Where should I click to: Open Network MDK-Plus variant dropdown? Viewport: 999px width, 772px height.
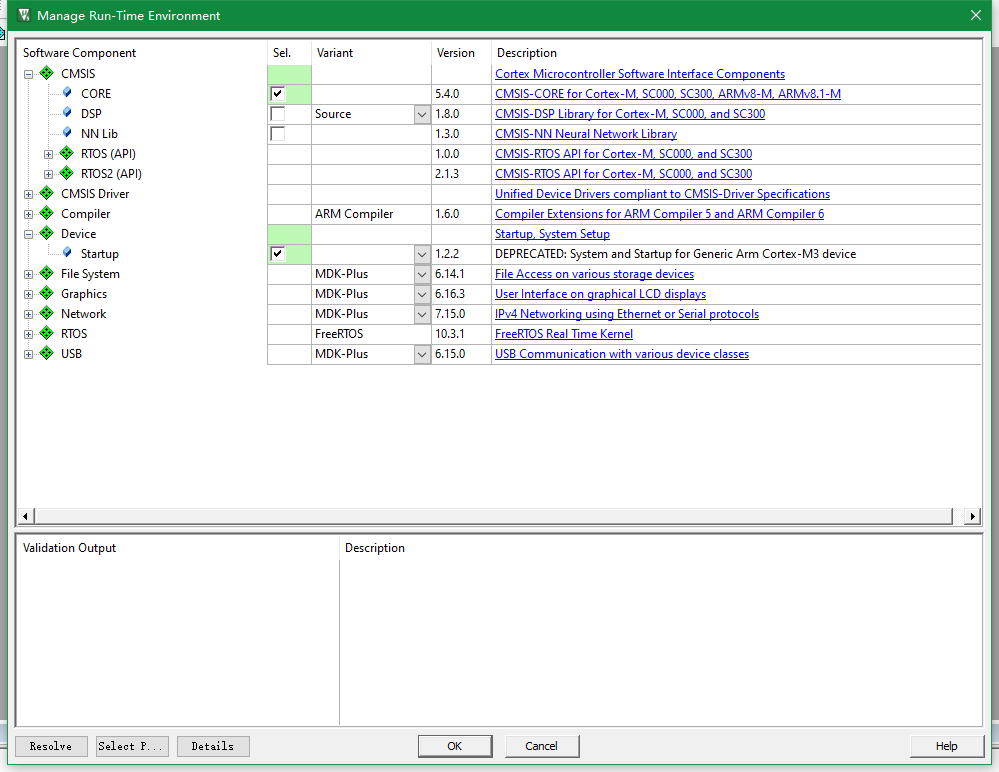pyautogui.click(x=422, y=314)
